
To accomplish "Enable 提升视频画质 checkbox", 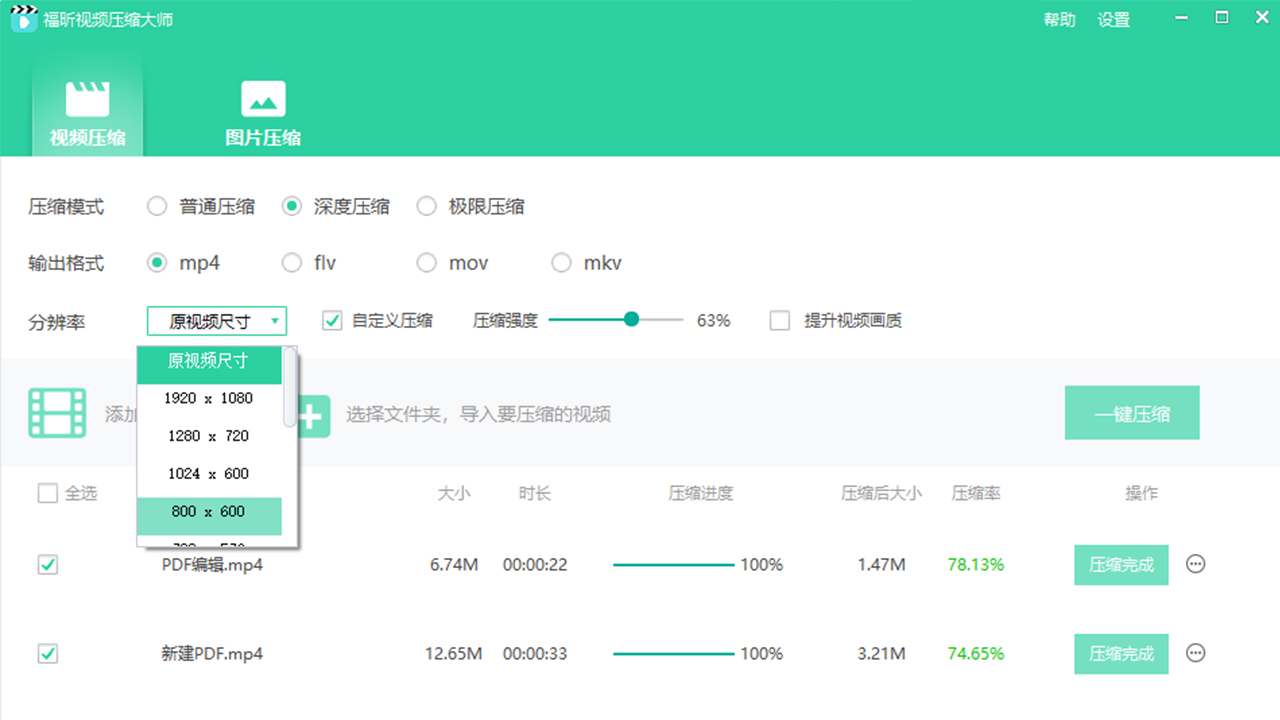I will [x=780, y=321].
